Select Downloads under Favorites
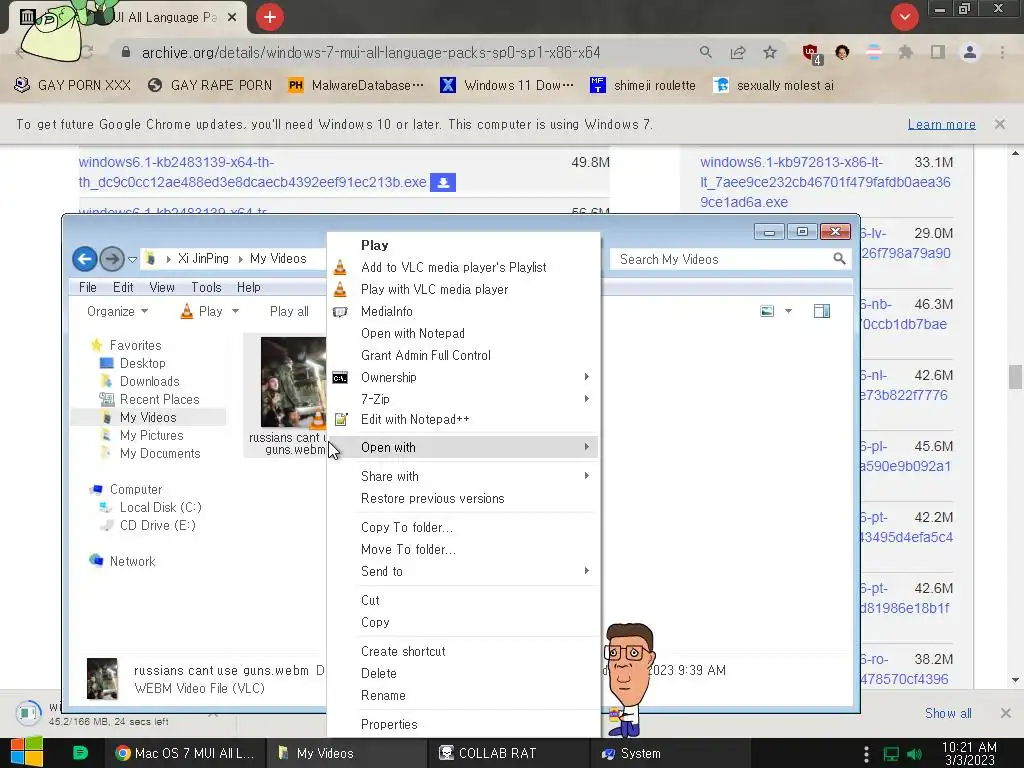The image size is (1024, 768). (150, 381)
